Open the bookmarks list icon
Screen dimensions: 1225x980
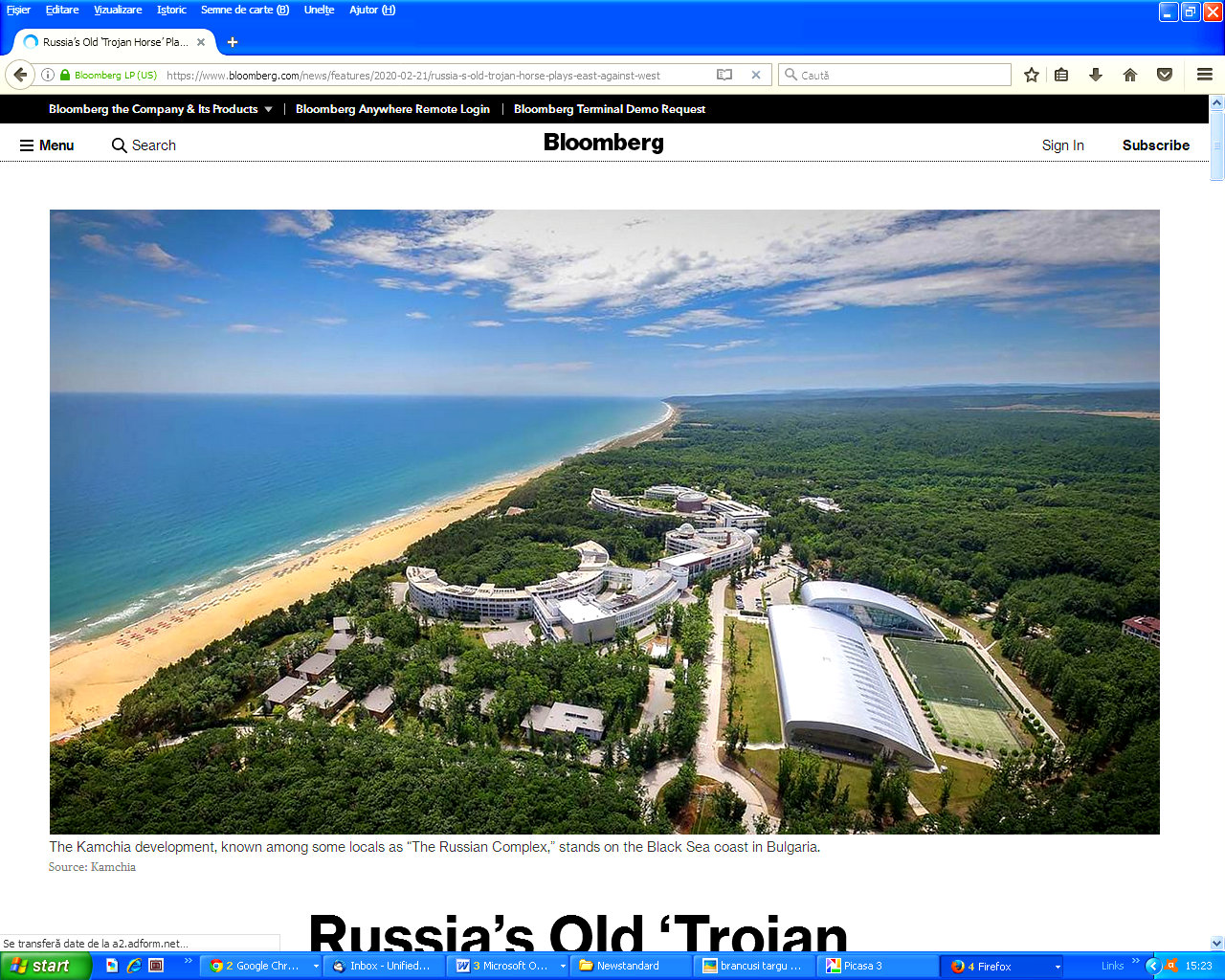(x=1061, y=75)
